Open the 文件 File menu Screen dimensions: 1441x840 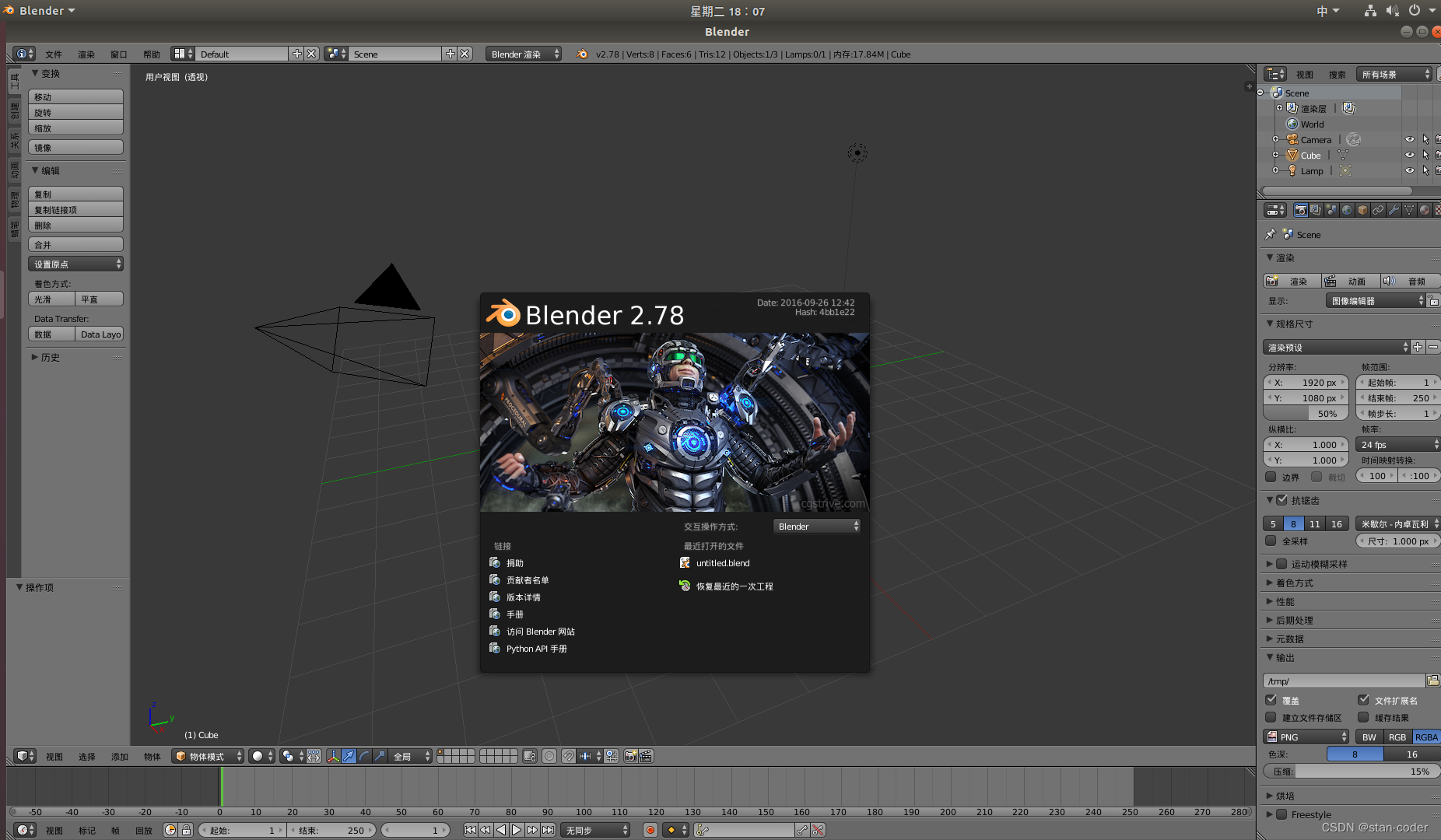coord(54,54)
